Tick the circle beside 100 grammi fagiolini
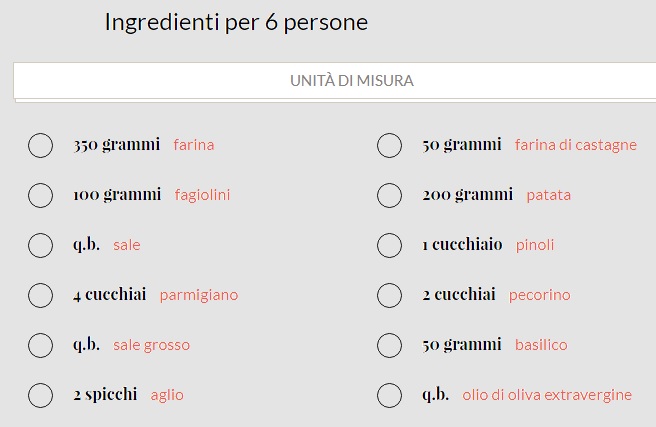The width and height of the screenshot is (656, 427). (40, 195)
